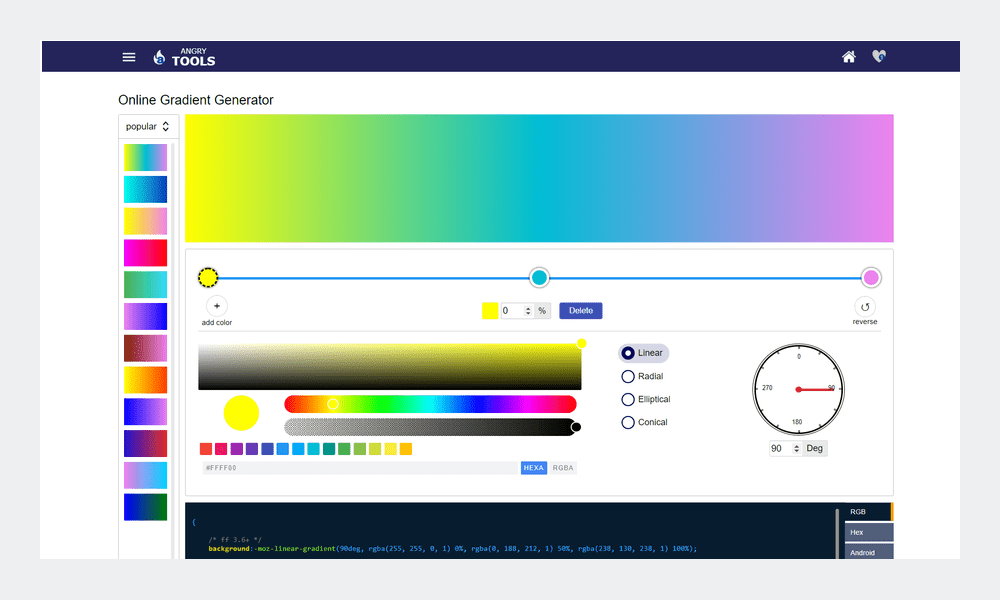Click the Delete color stop button

[x=581, y=311]
